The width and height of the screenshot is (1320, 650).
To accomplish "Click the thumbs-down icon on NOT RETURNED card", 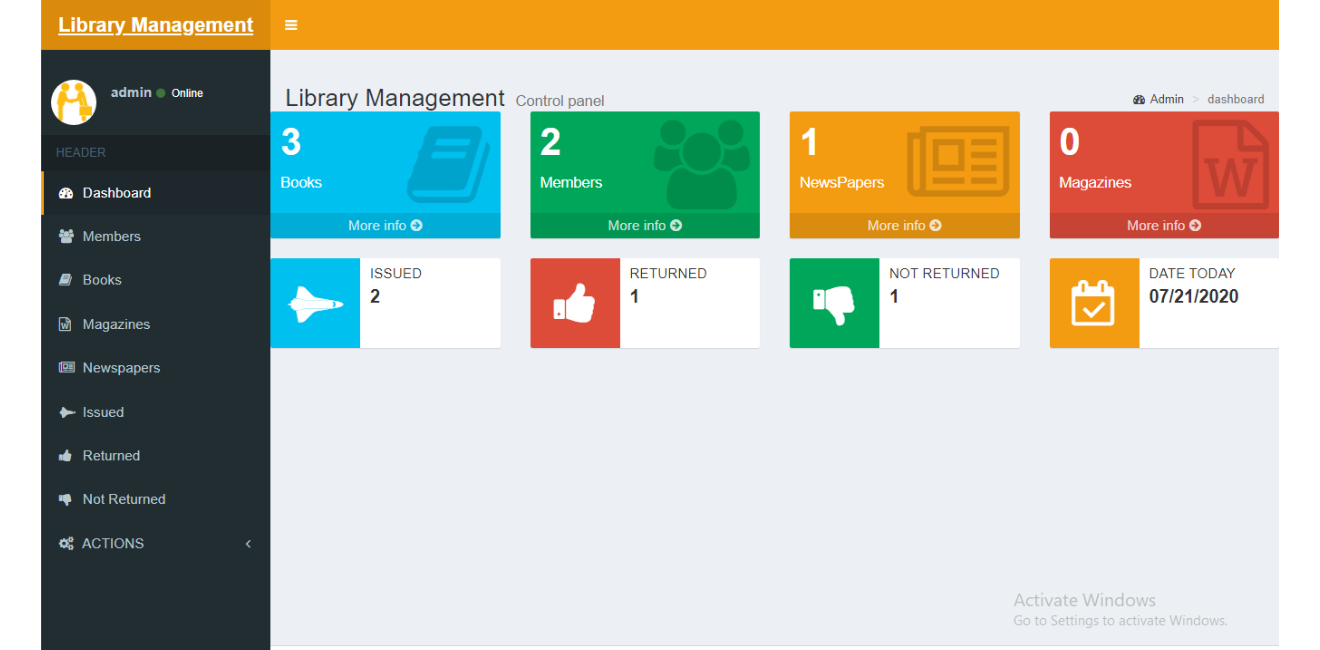I will 835,302.
